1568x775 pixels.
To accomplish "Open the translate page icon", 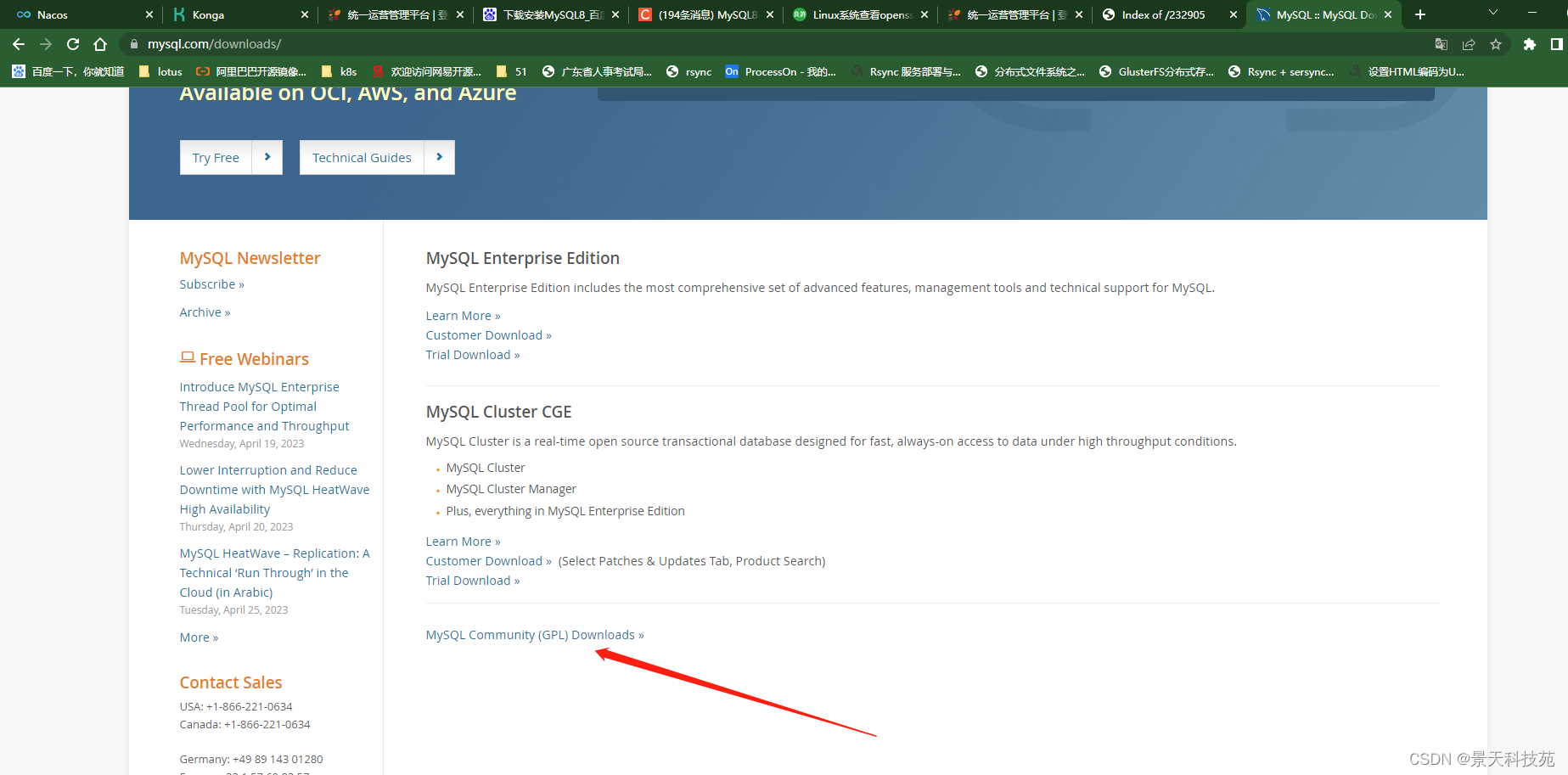I will (1442, 44).
